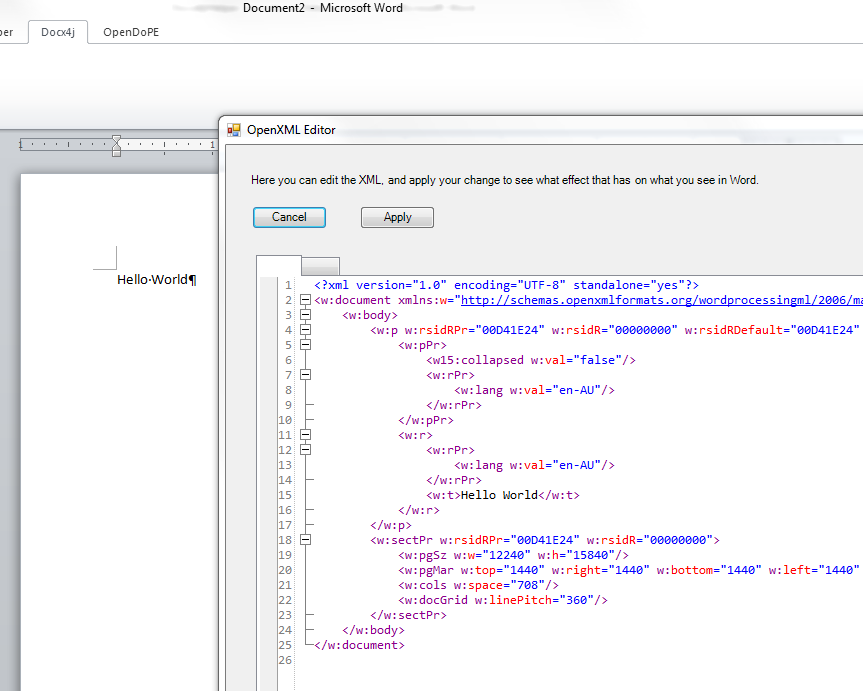Collapse the w:document node on line 2

click(305, 300)
